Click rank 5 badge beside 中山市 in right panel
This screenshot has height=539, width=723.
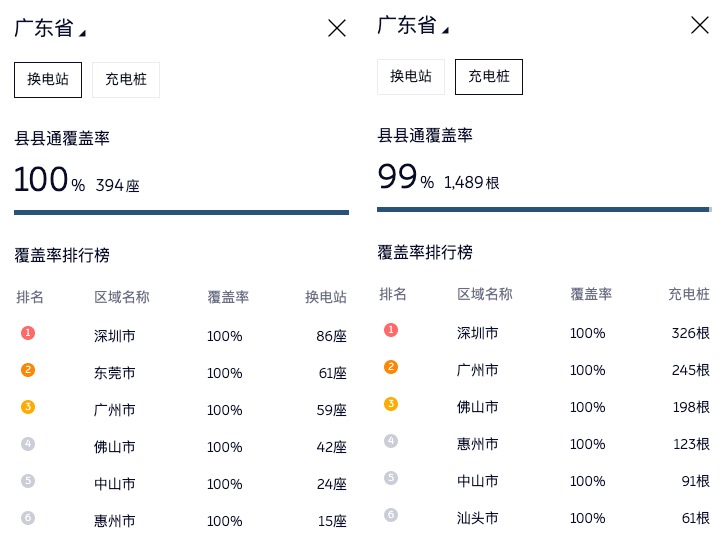[391, 478]
